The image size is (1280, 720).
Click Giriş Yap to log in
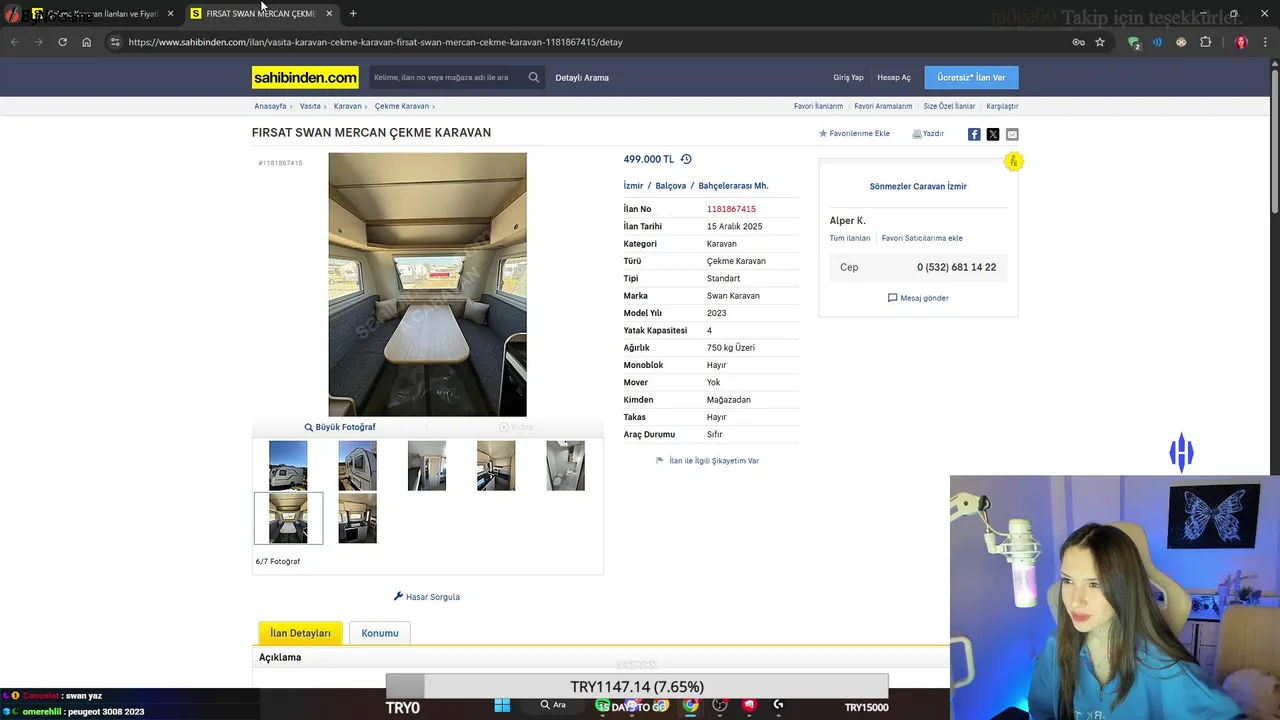pyautogui.click(x=848, y=77)
